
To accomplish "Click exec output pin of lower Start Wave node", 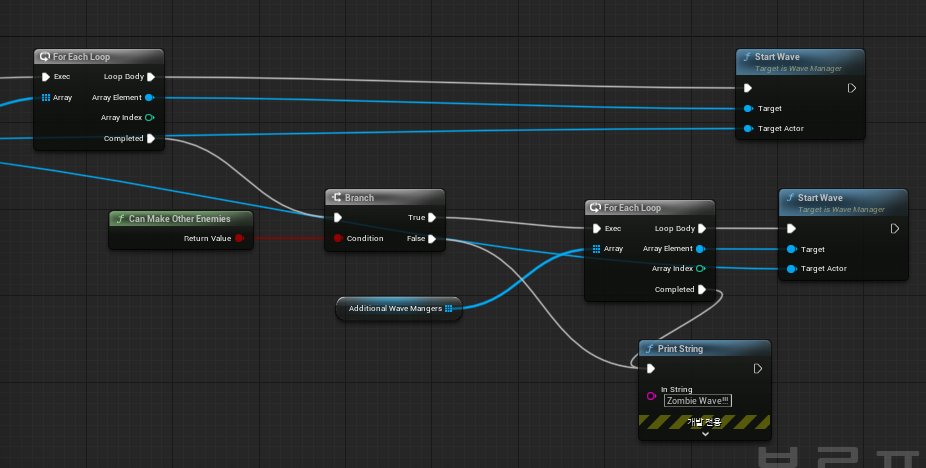I will 895,229.
